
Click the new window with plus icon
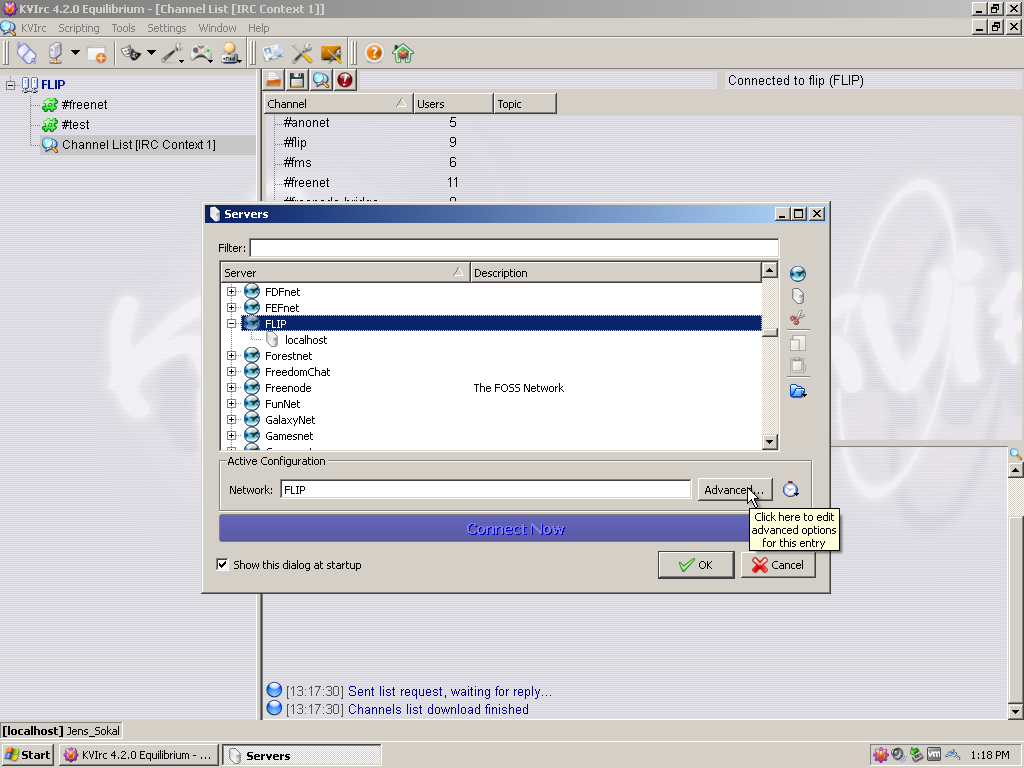tap(97, 54)
